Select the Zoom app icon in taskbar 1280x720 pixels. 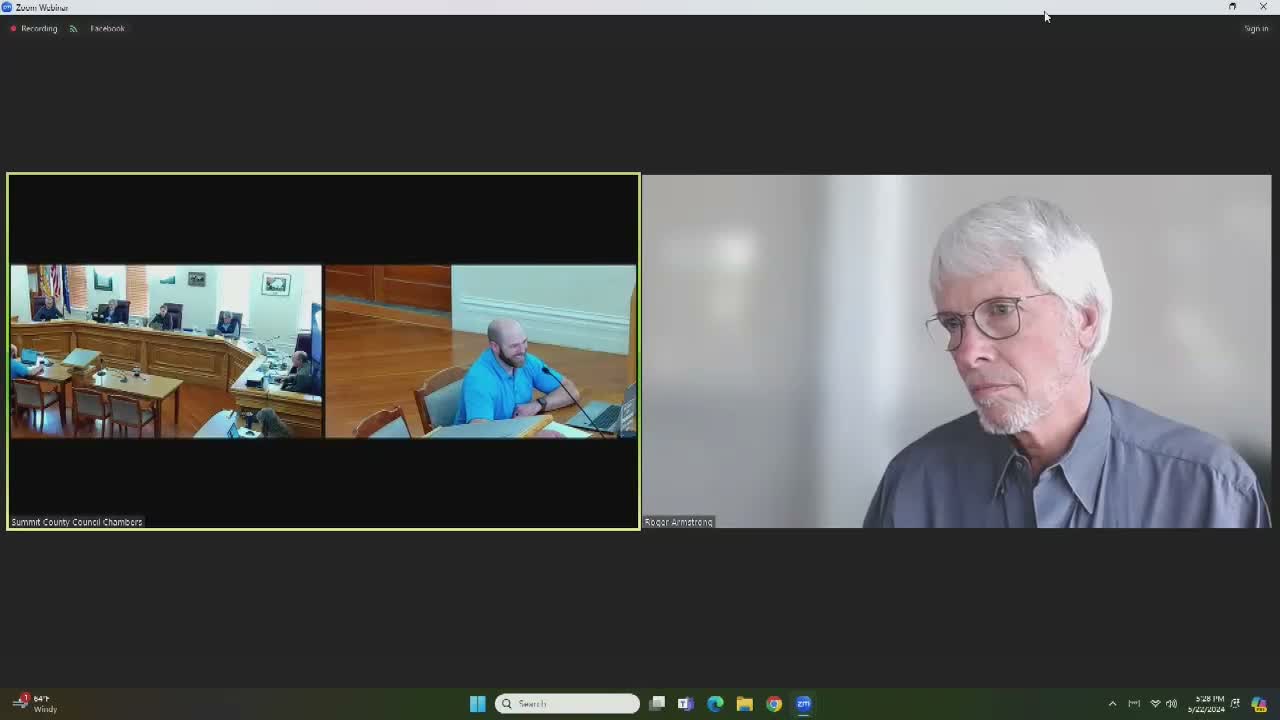click(803, 704)
